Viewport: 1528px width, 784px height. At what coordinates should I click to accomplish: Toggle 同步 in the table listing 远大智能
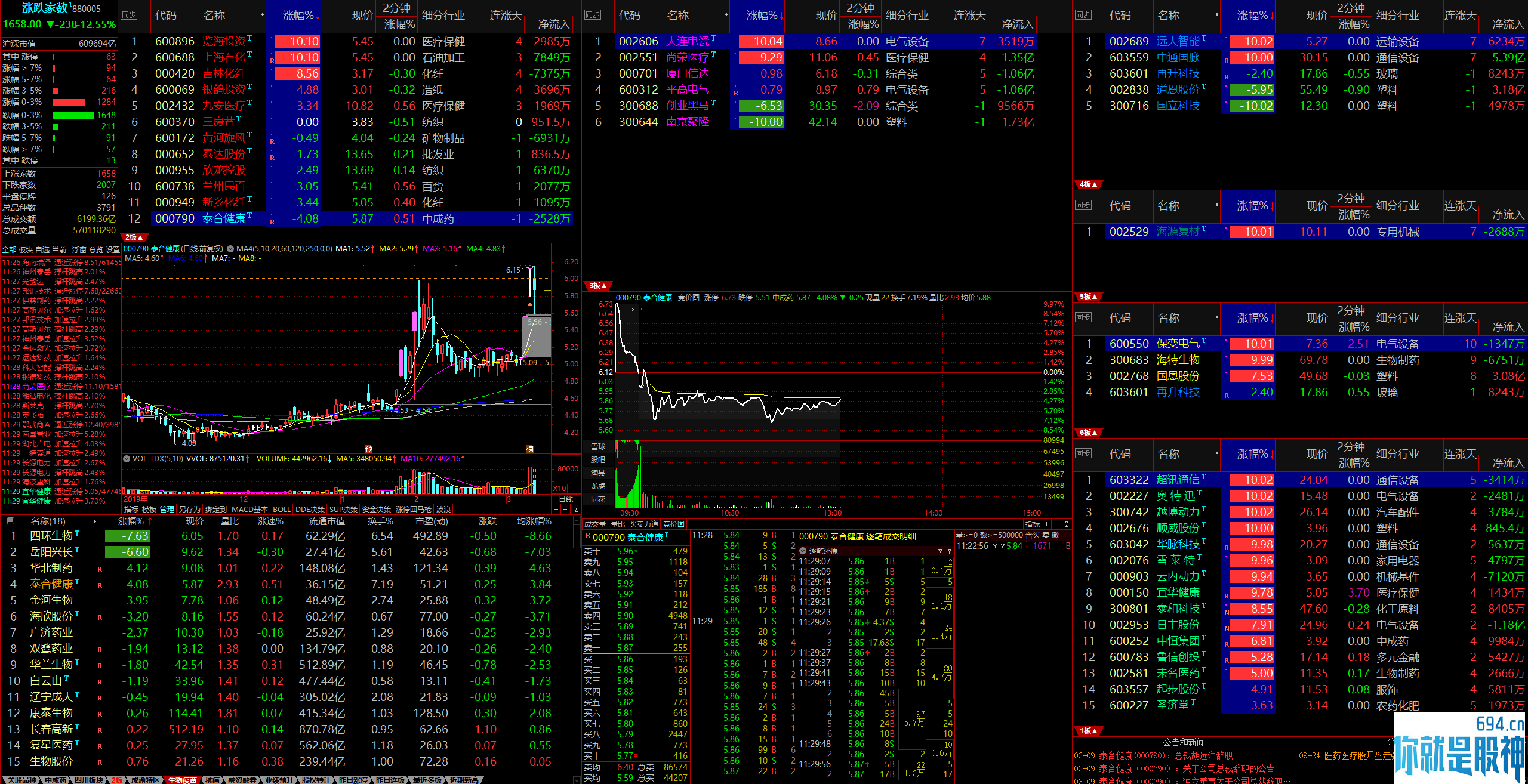pyautogui.click(x=1083, y=15)
